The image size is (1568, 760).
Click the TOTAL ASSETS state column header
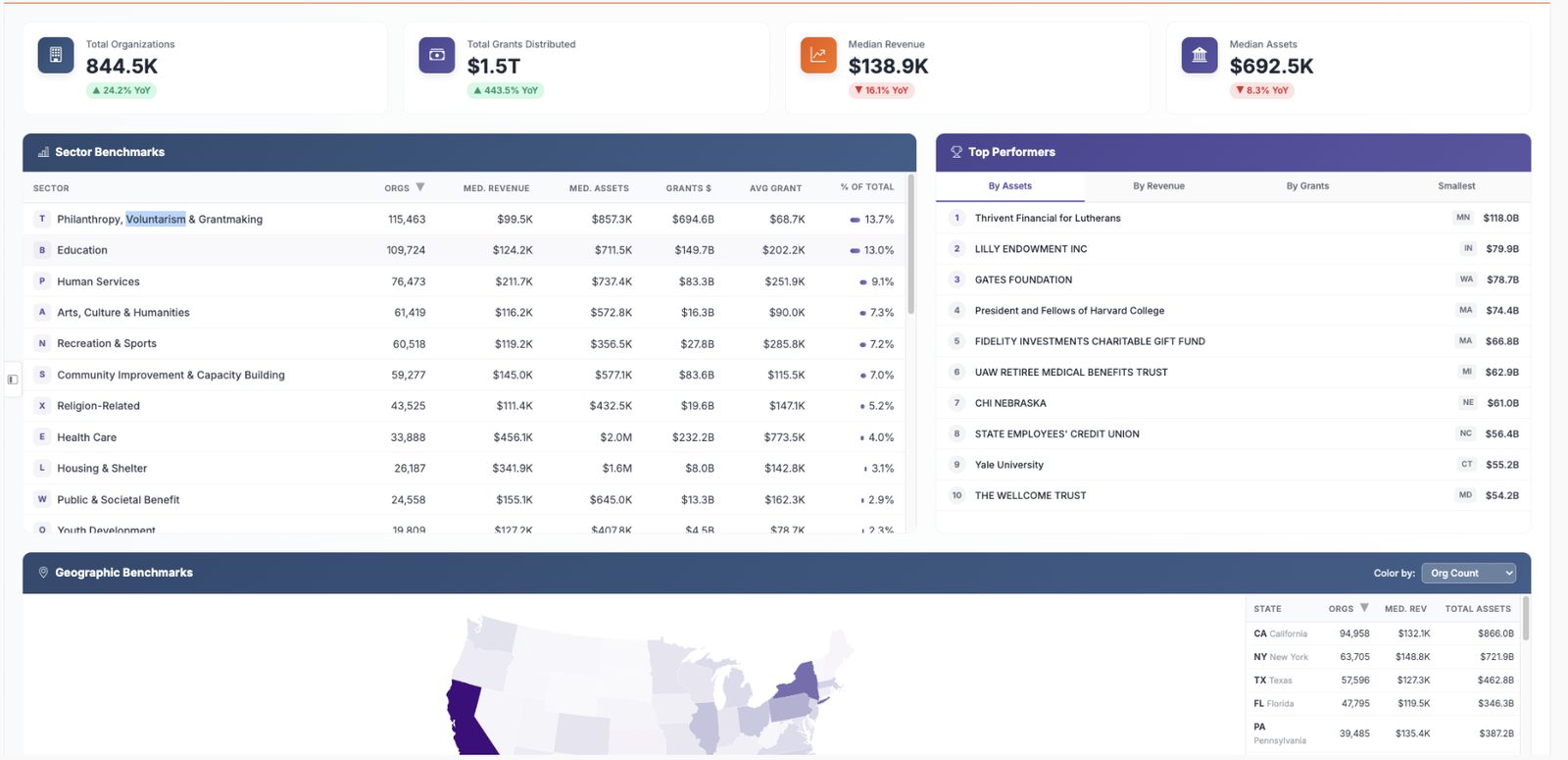coord(1478,609)
